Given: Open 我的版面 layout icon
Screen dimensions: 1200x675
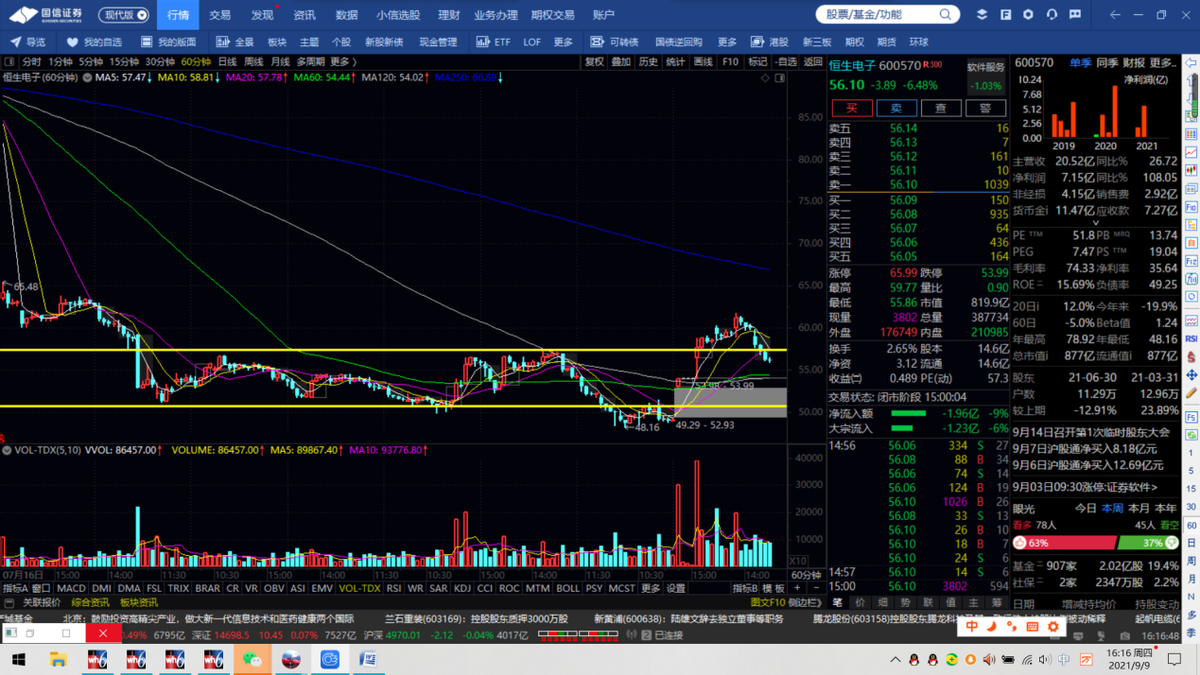Looking at the screenshot, I should click(147, 42).
